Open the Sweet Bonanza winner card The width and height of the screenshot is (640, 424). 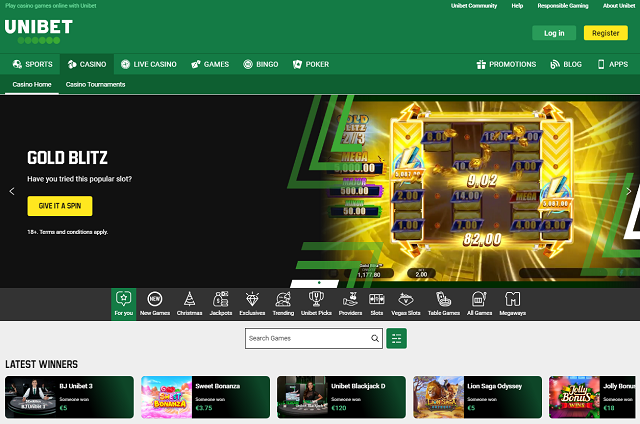(205, 397)
